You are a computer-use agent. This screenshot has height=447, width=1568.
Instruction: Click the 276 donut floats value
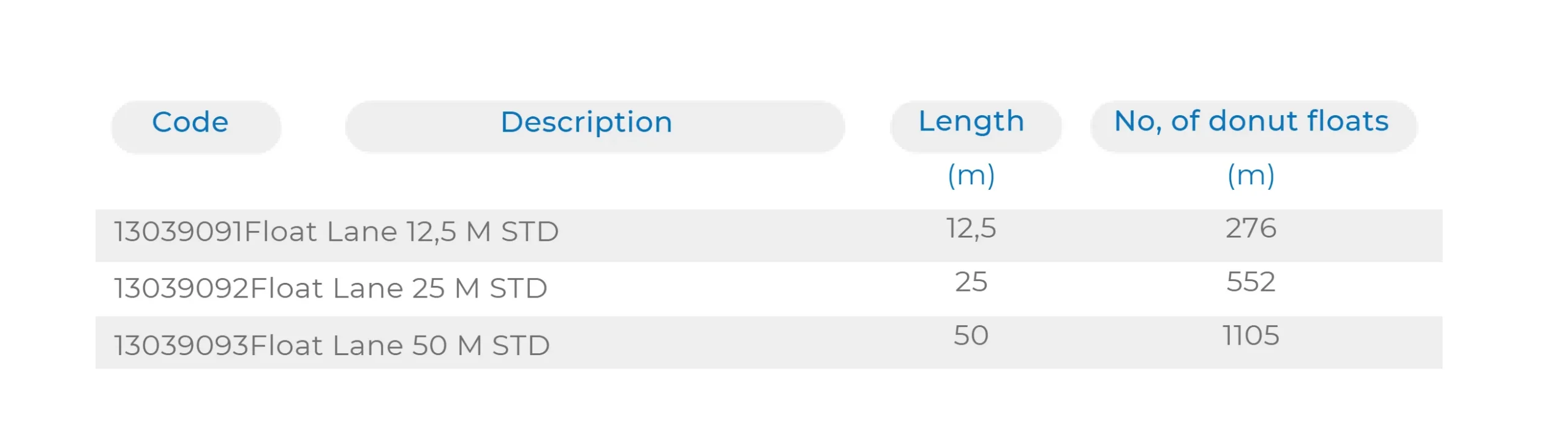coord(1251,228)
